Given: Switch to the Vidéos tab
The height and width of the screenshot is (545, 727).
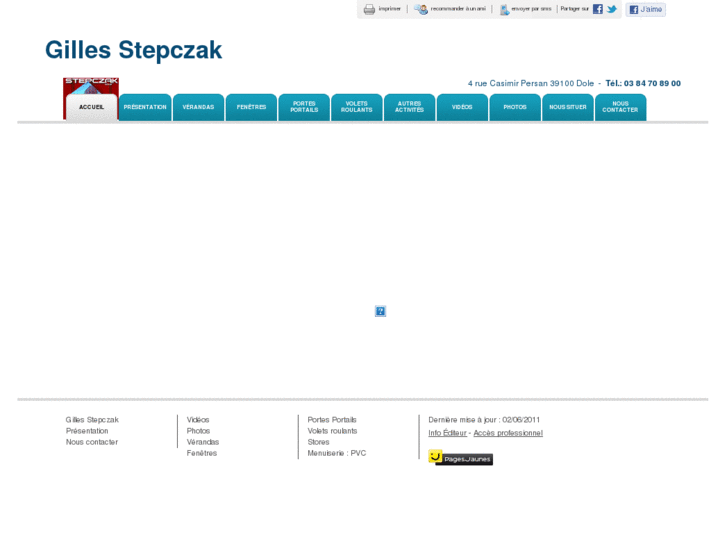Looking at the screenshot, I should click(x=462, y=107).
